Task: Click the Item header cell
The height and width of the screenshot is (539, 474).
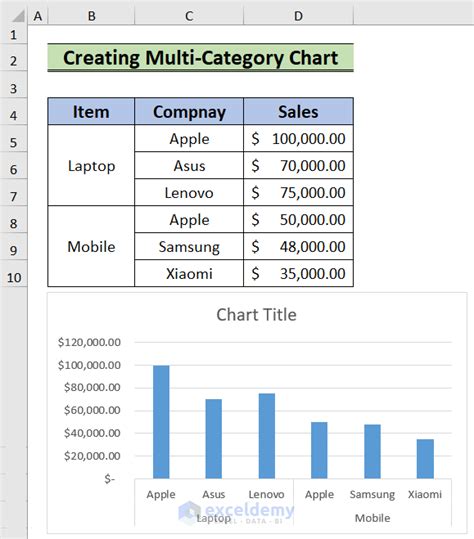Action: click(91, 112)
